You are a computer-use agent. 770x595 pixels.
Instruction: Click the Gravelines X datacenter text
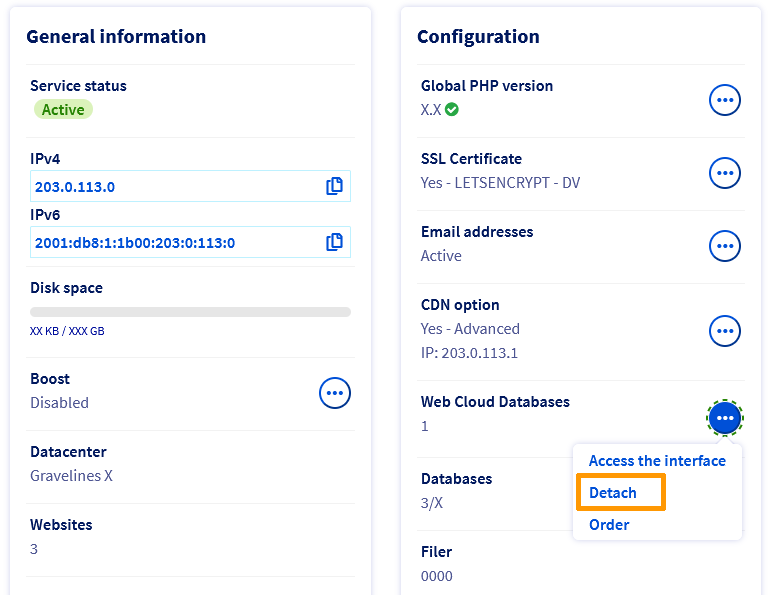point(71,476)
